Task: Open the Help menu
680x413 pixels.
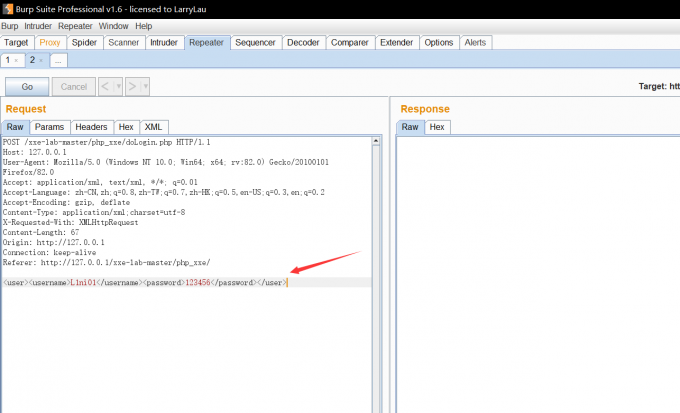Action: (x=143, y=26)
